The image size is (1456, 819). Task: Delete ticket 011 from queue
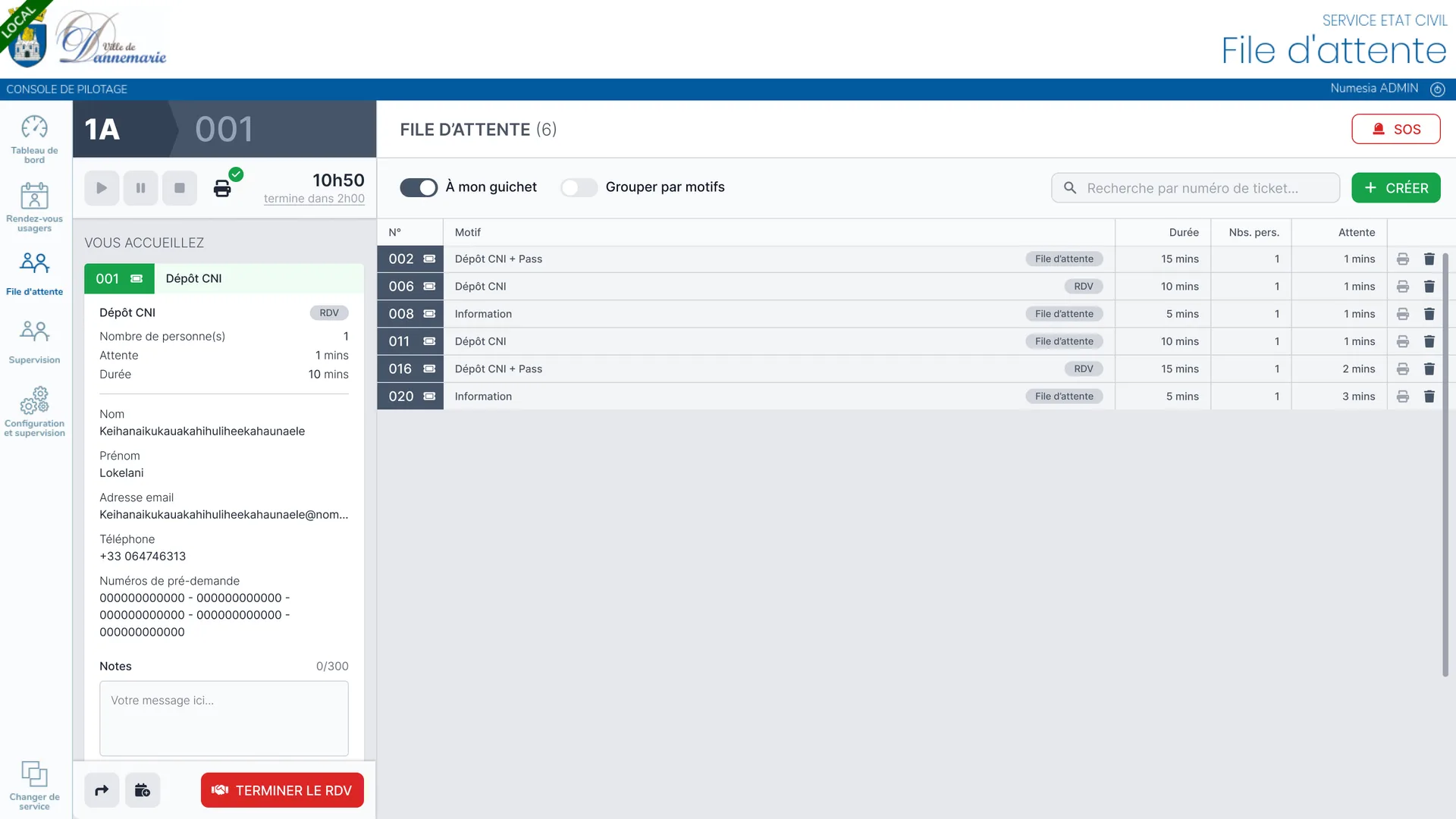coord(1429,342)
